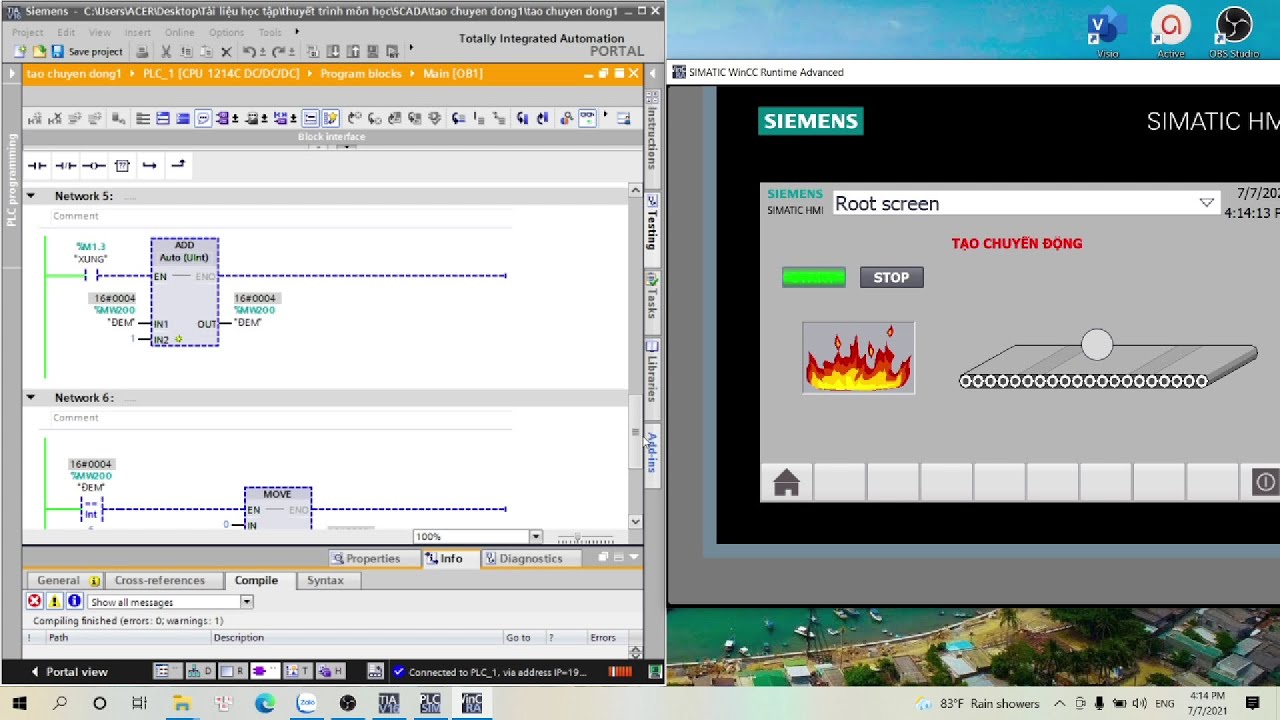Click the Save project toolbar button
1280x720 pixels.
coord(87,52)
